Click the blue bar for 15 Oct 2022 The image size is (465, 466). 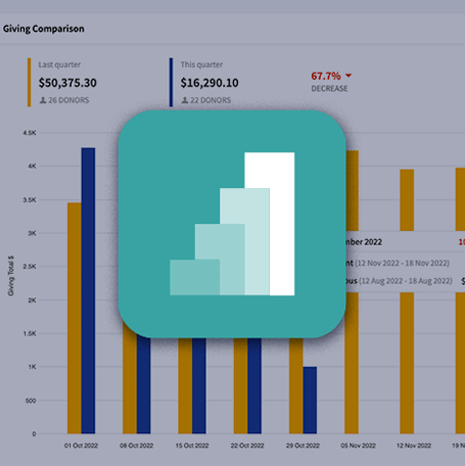point(199,386)
